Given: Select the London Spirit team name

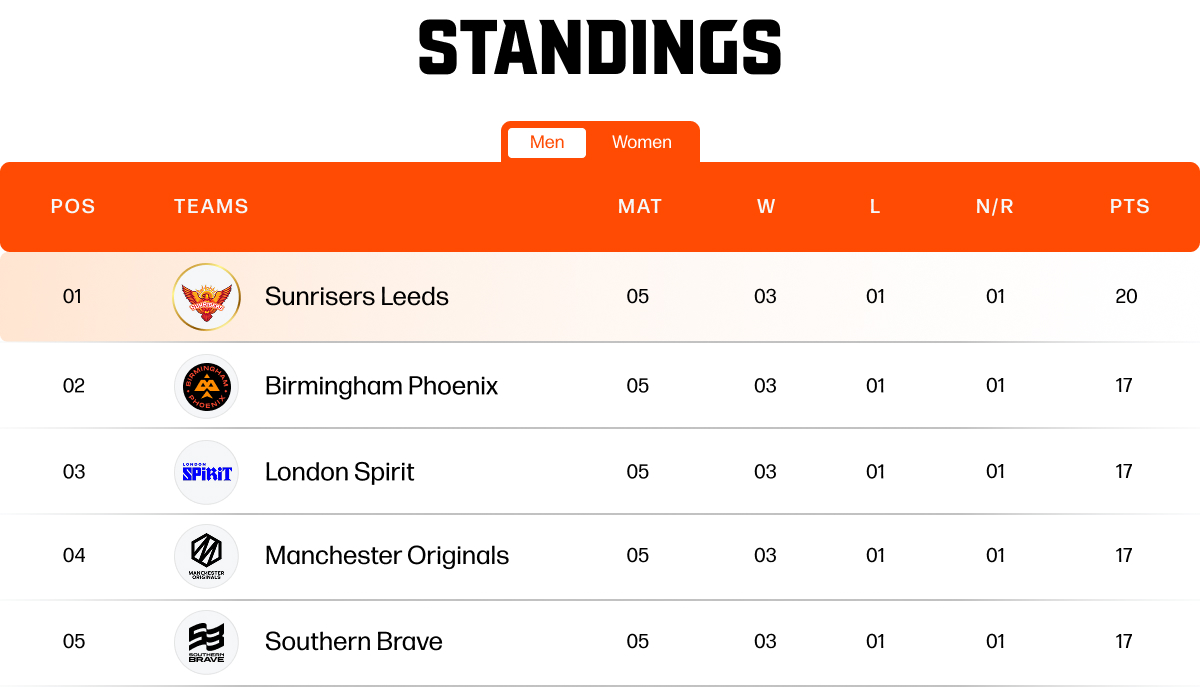Looking at the screenshot, I should click(339, 472).
